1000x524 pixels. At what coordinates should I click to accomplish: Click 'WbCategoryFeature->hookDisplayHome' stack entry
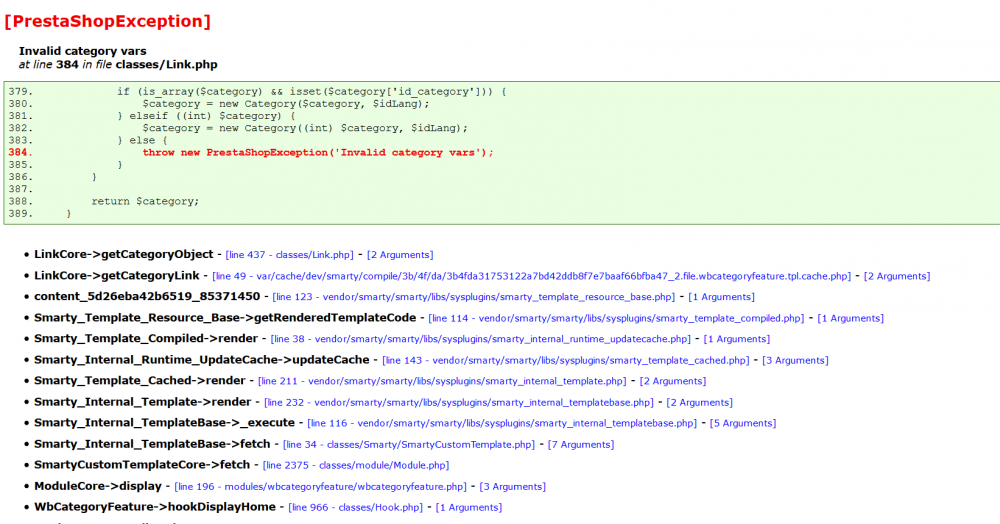pyautogui.click(x=155, y=507)
